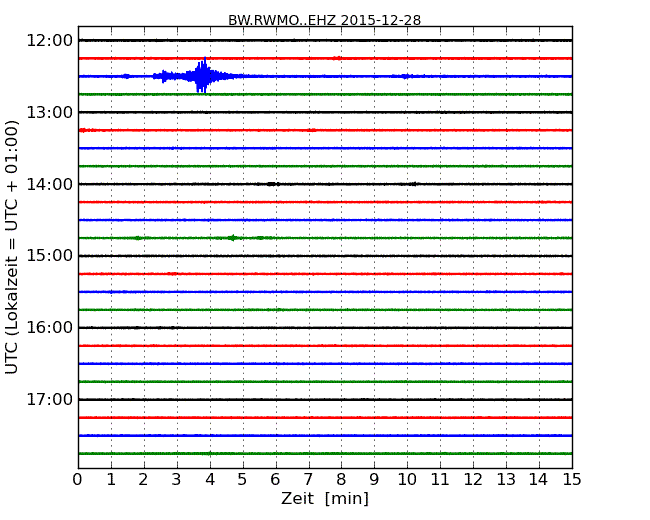
Task: Click the small green burst on 14:45 trace
Action: click(233, 238)
